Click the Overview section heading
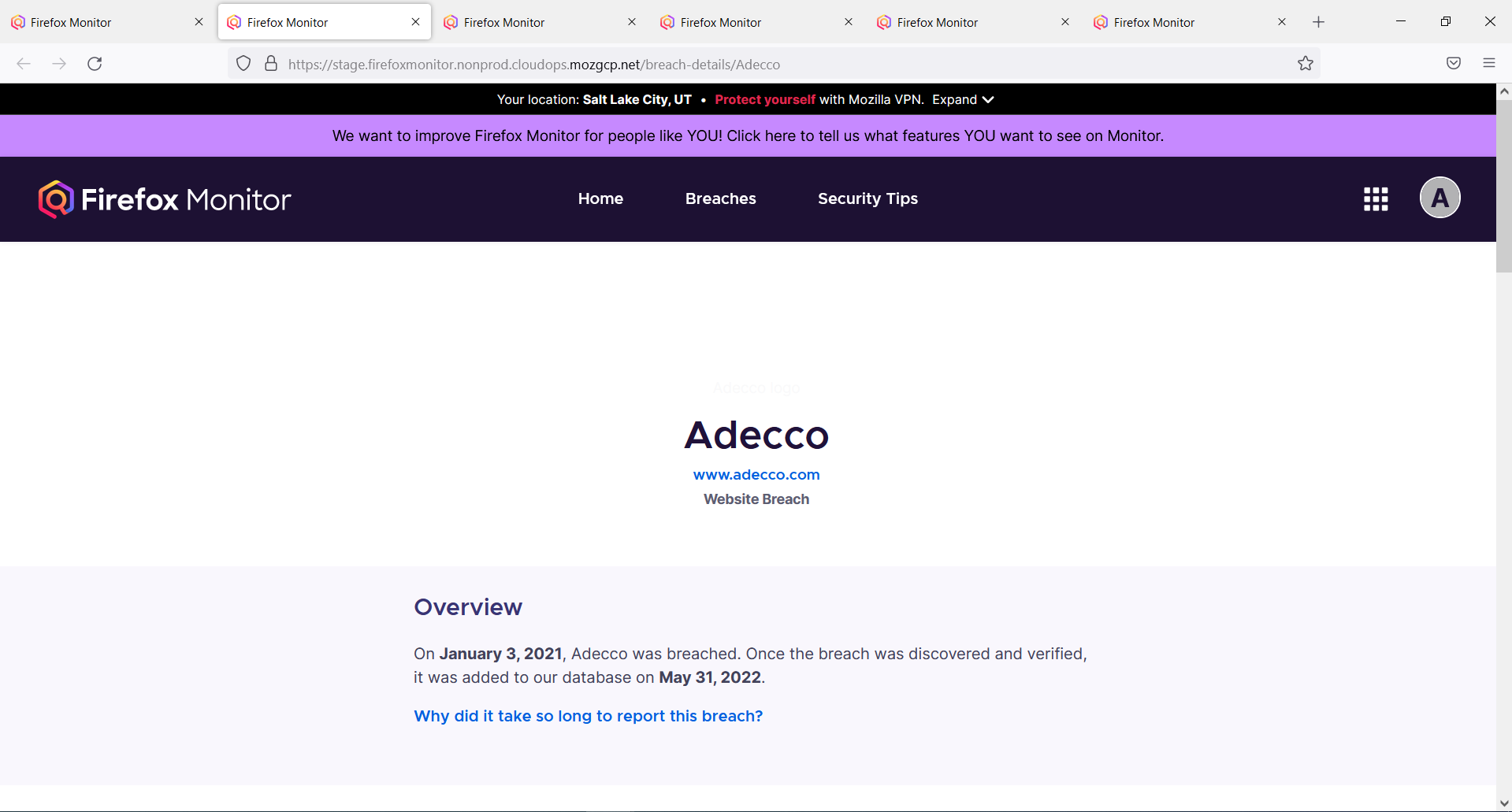Image resolution: width=1512 pixels, height=812 pixels. (x=468, y=607)
